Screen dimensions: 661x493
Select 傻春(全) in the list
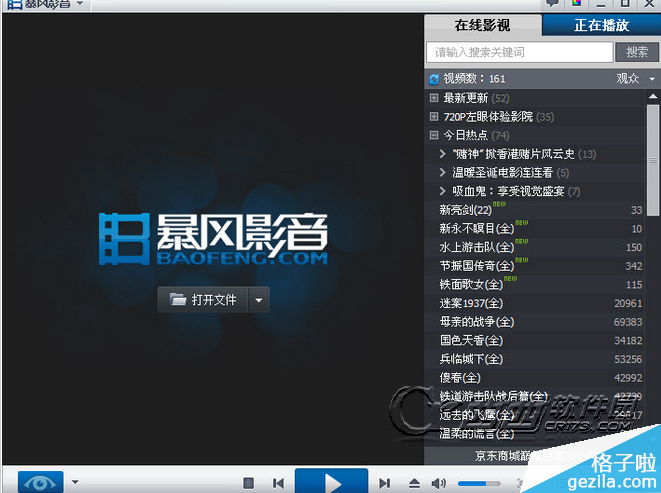pyautogui.click(x=535, y=377)
